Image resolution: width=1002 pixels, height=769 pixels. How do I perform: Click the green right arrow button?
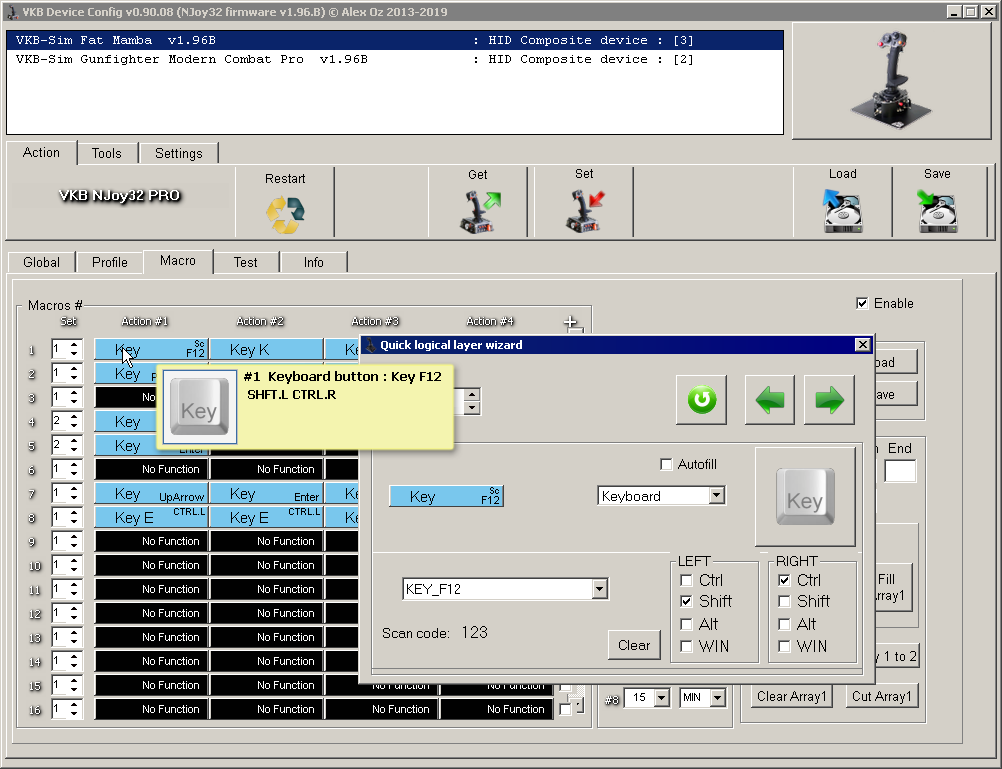[x=830, y=401]
